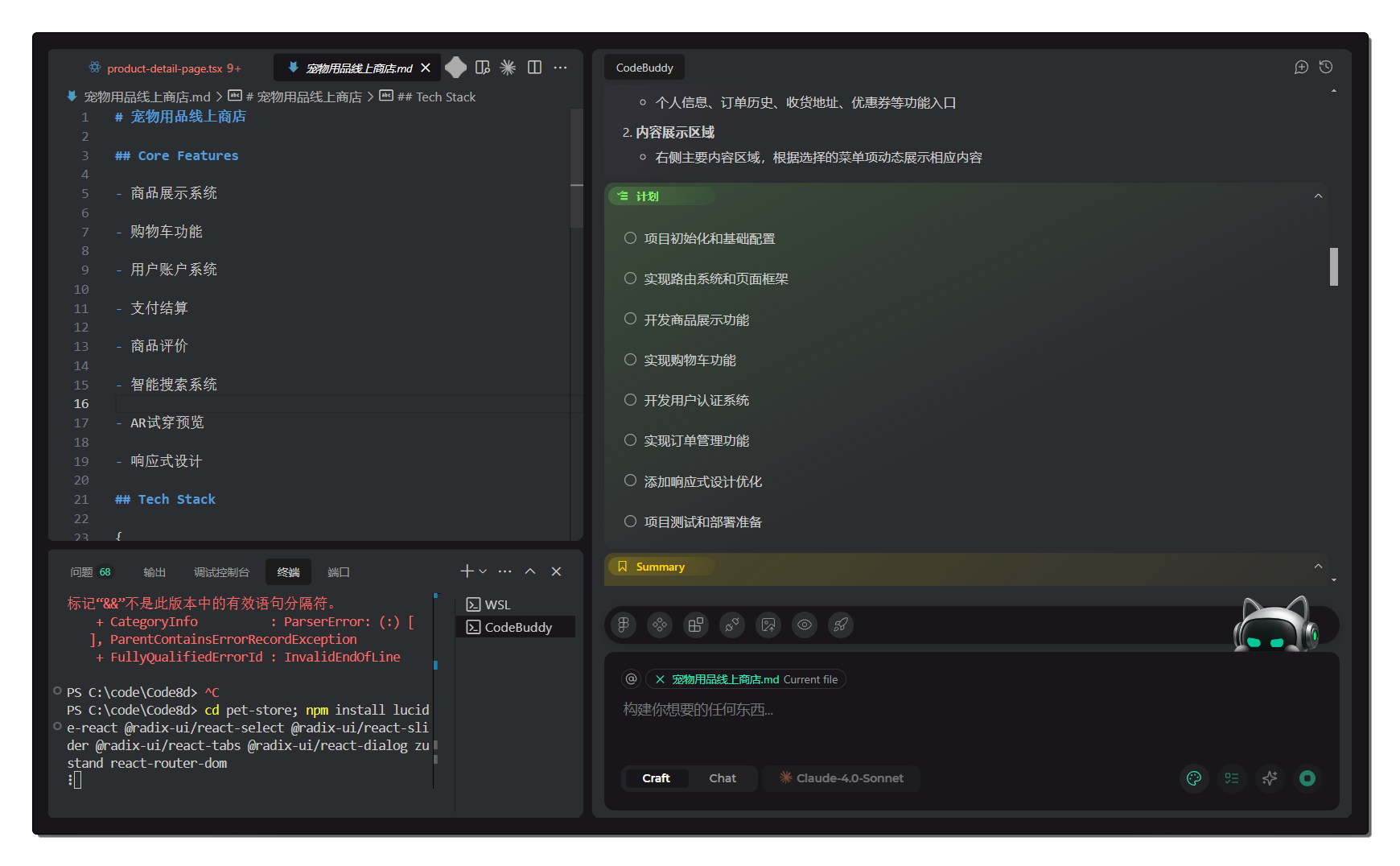
Task: Select the 终端 terminal tab
Action: [x=289, y=572]
